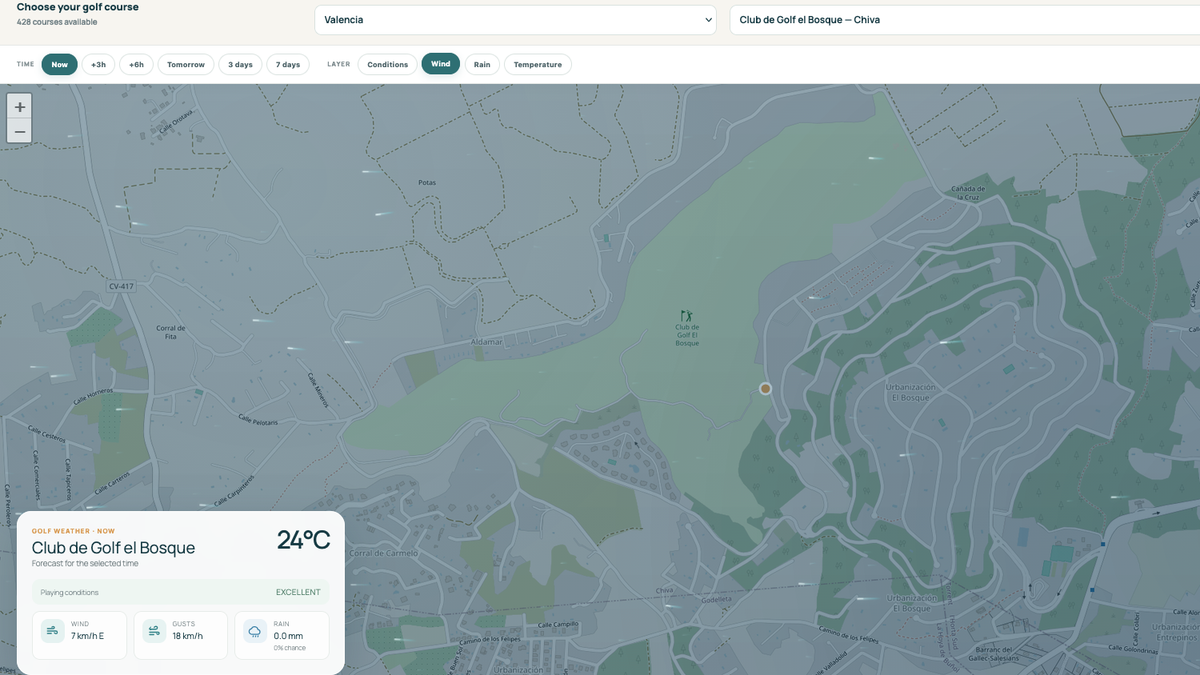Click the Corral de Fita map label

171,332
